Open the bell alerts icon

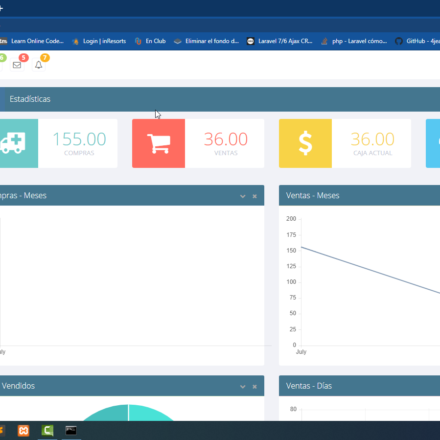point(39,65)
